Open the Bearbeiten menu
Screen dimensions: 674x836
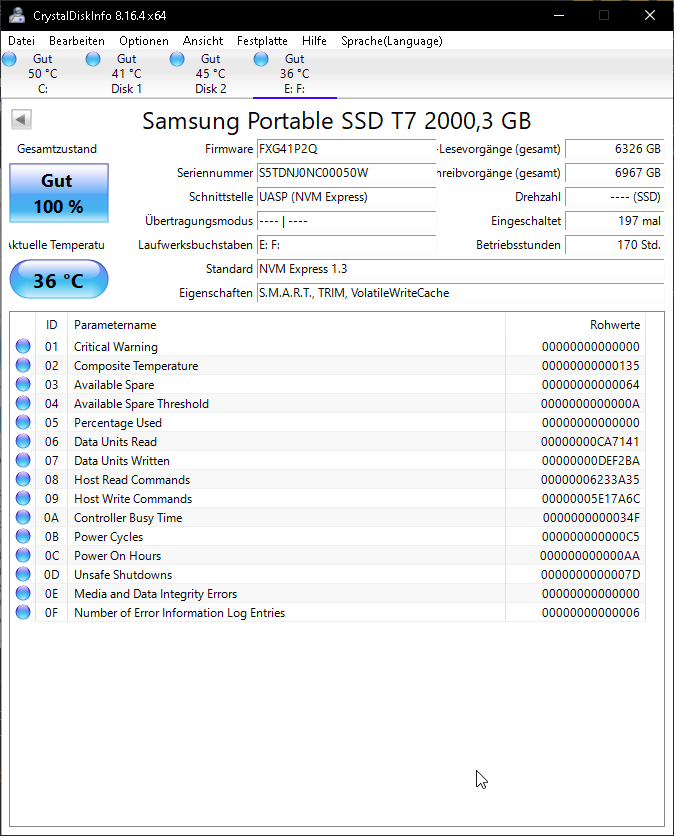pos(77,41)
